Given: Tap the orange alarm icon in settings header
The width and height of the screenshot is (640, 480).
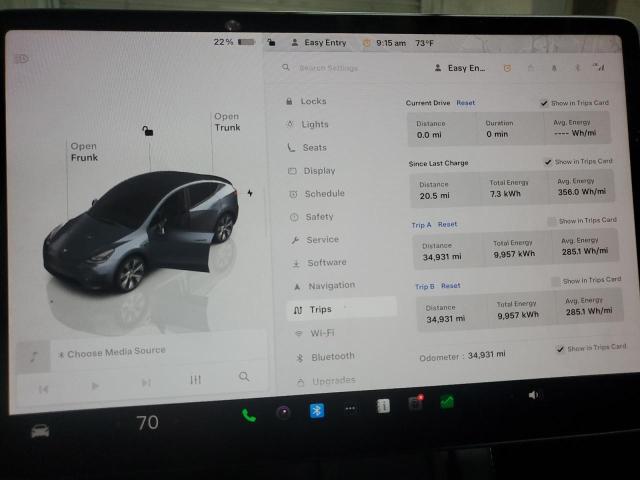Looking at the screenshot, I should (x=507, y=68).
